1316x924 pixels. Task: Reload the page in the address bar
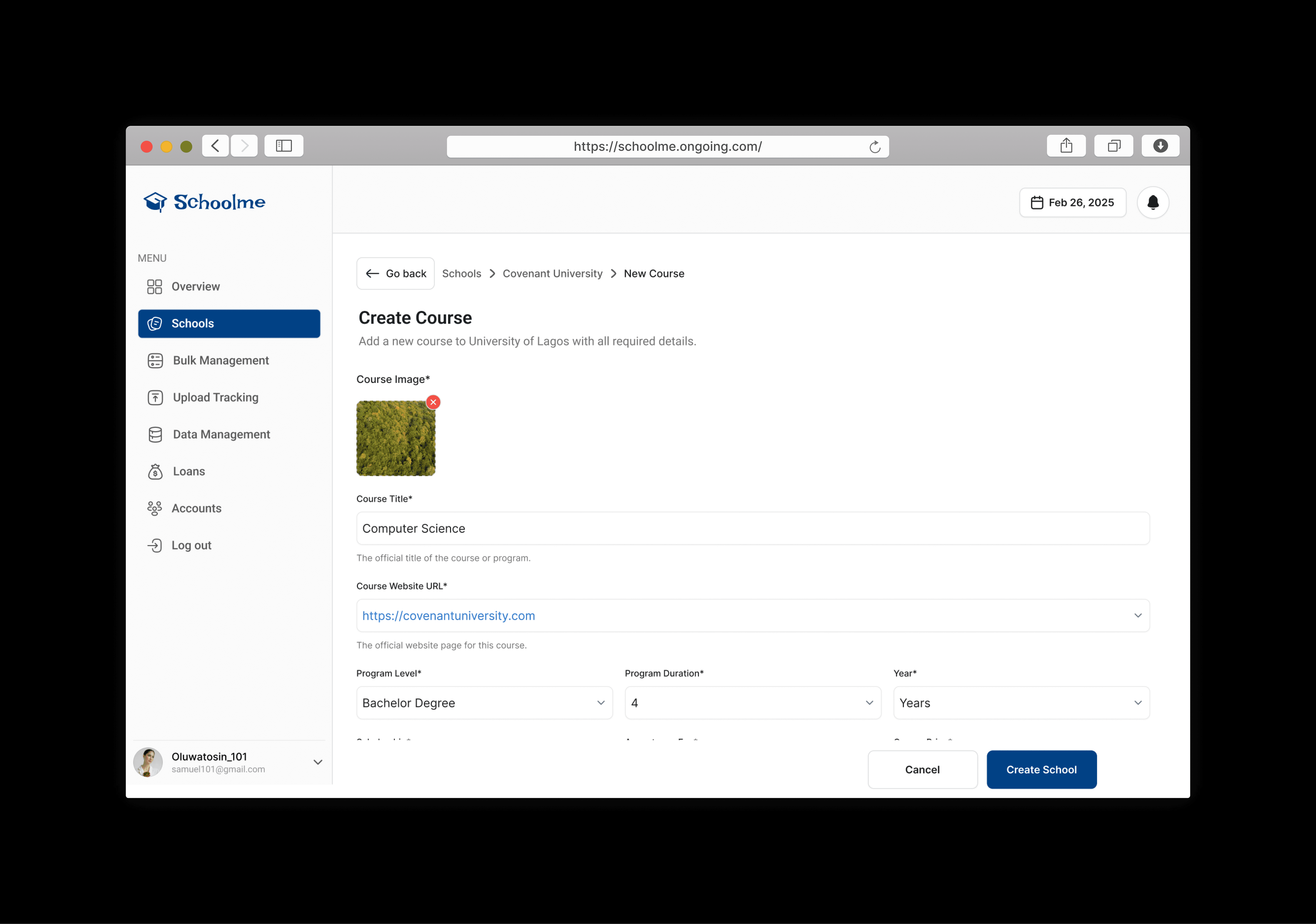pyautogui.click(x=875, y=147)
